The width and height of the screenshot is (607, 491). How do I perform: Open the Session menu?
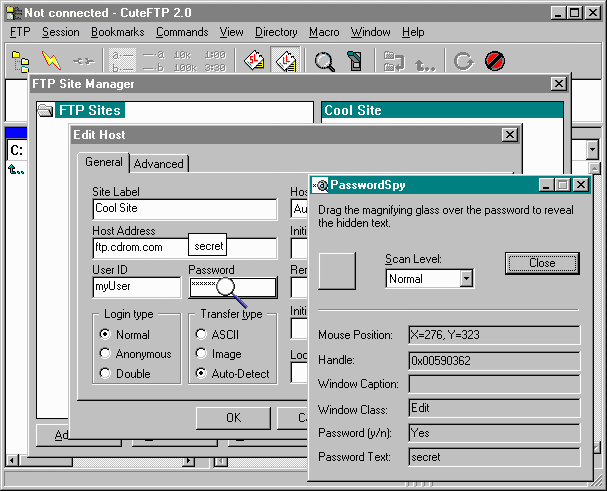pos(61,32)
